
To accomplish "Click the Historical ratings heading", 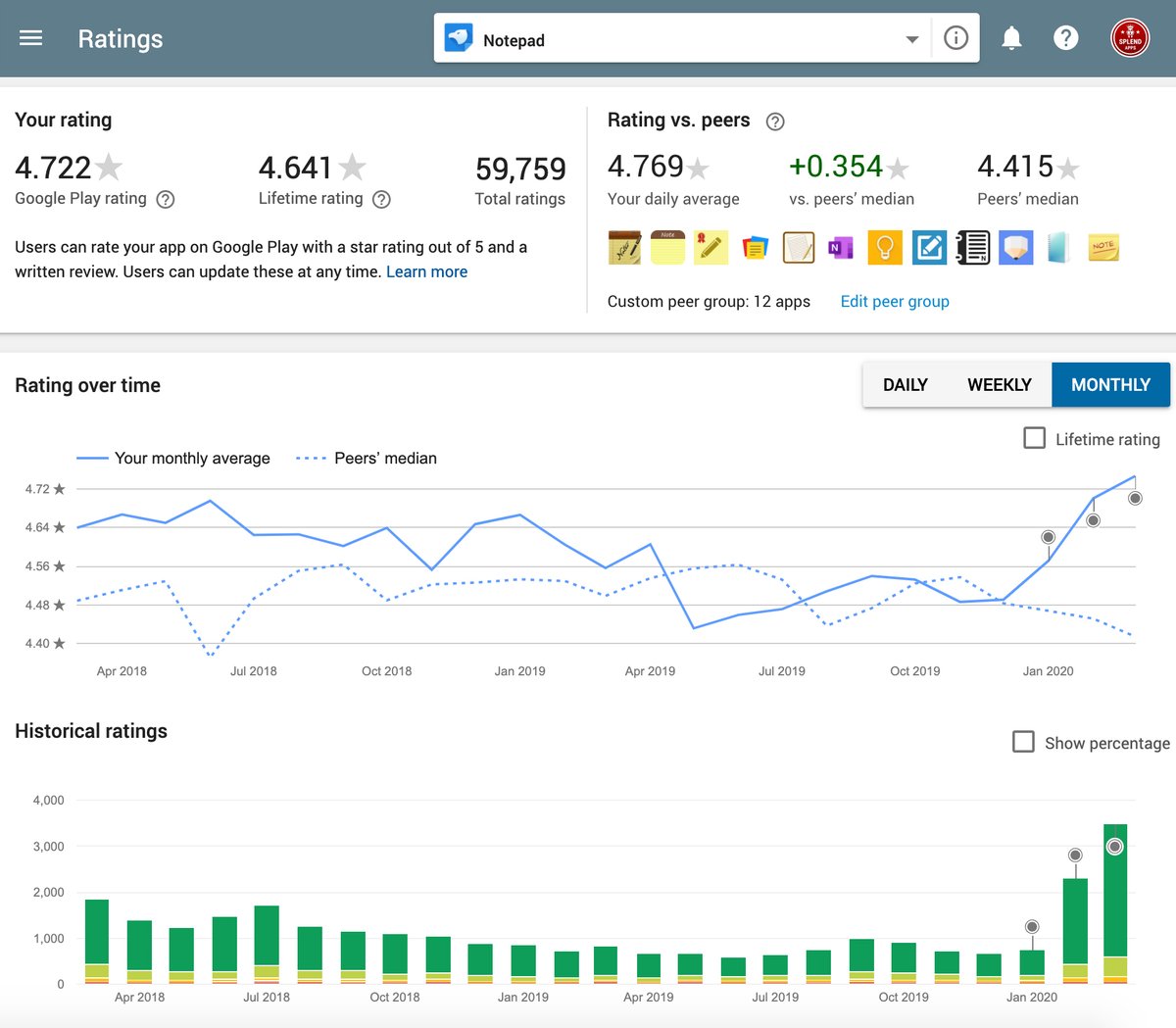I will [91, 731].
